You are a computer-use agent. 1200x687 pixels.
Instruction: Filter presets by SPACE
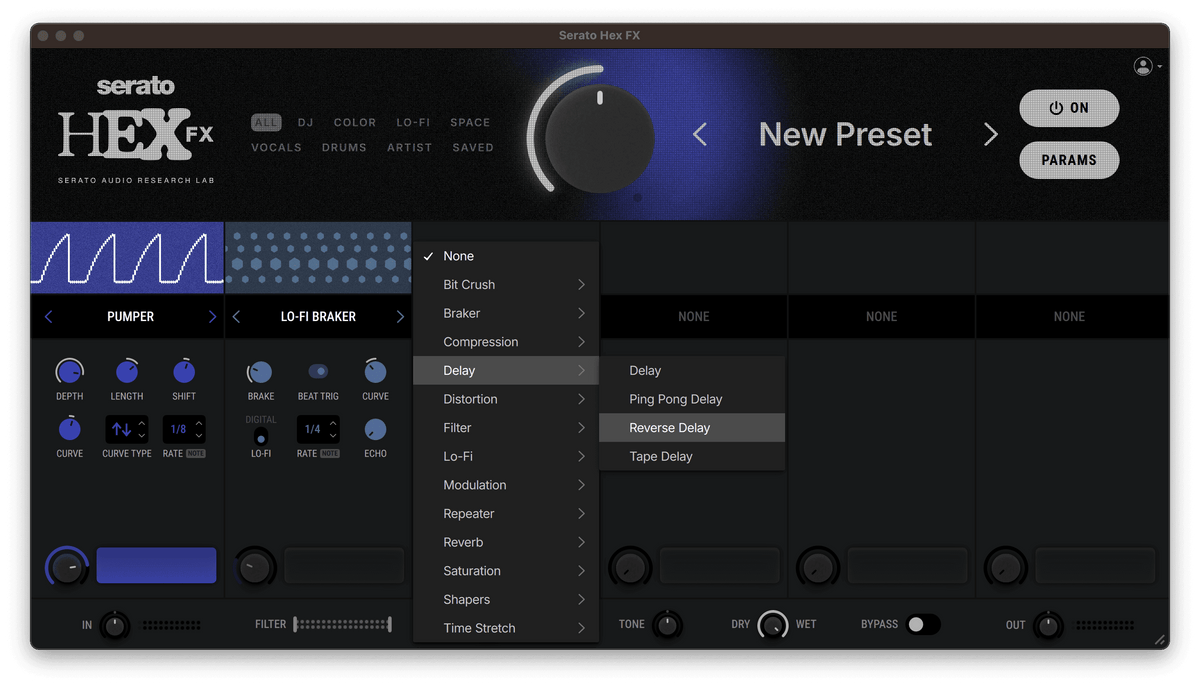click(x=470, y=122)
